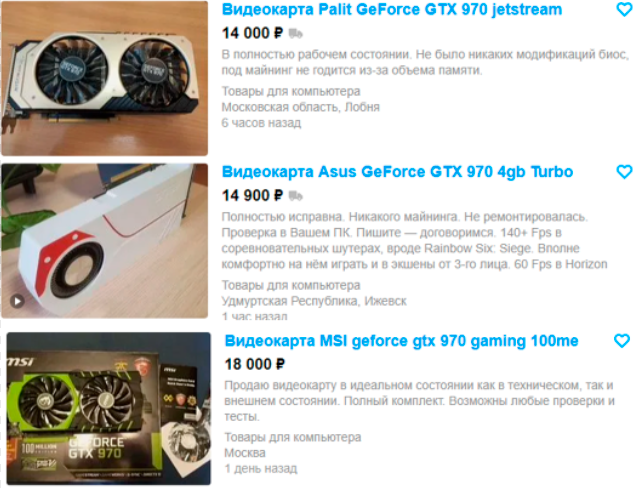Open Asus GeForce GTX 970 4gb Turbo listing
This screenshot has height=493, width=633.
[x=397, y=172]
